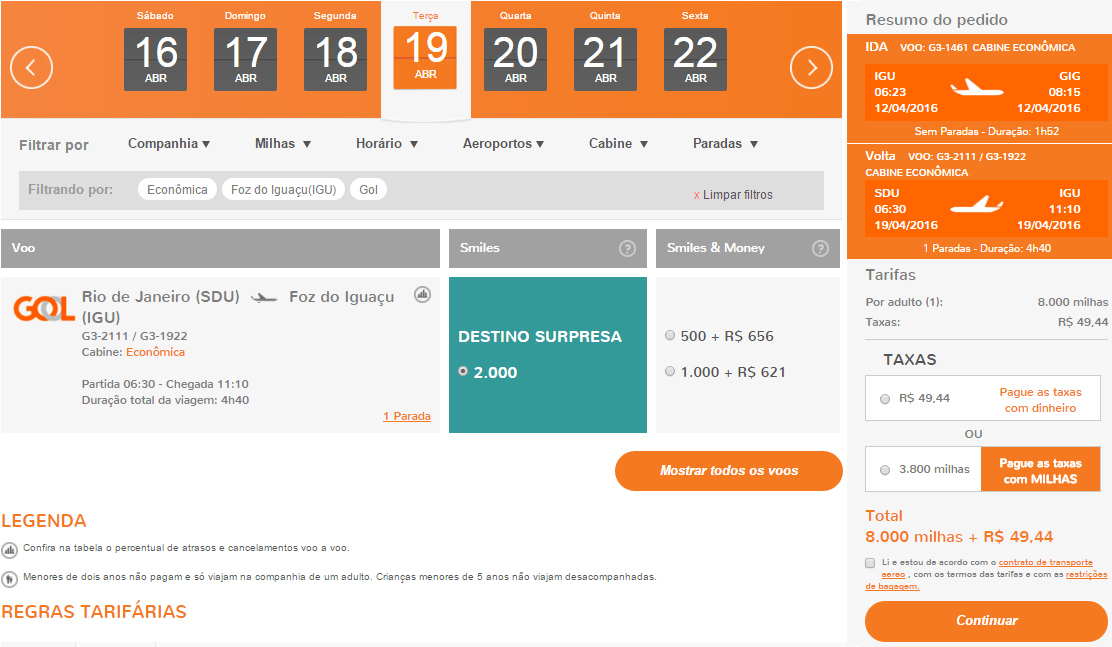Click the Total 8.000 milhas + R$ 49,44 amount

pyautogui.click(x=959, y=537)
